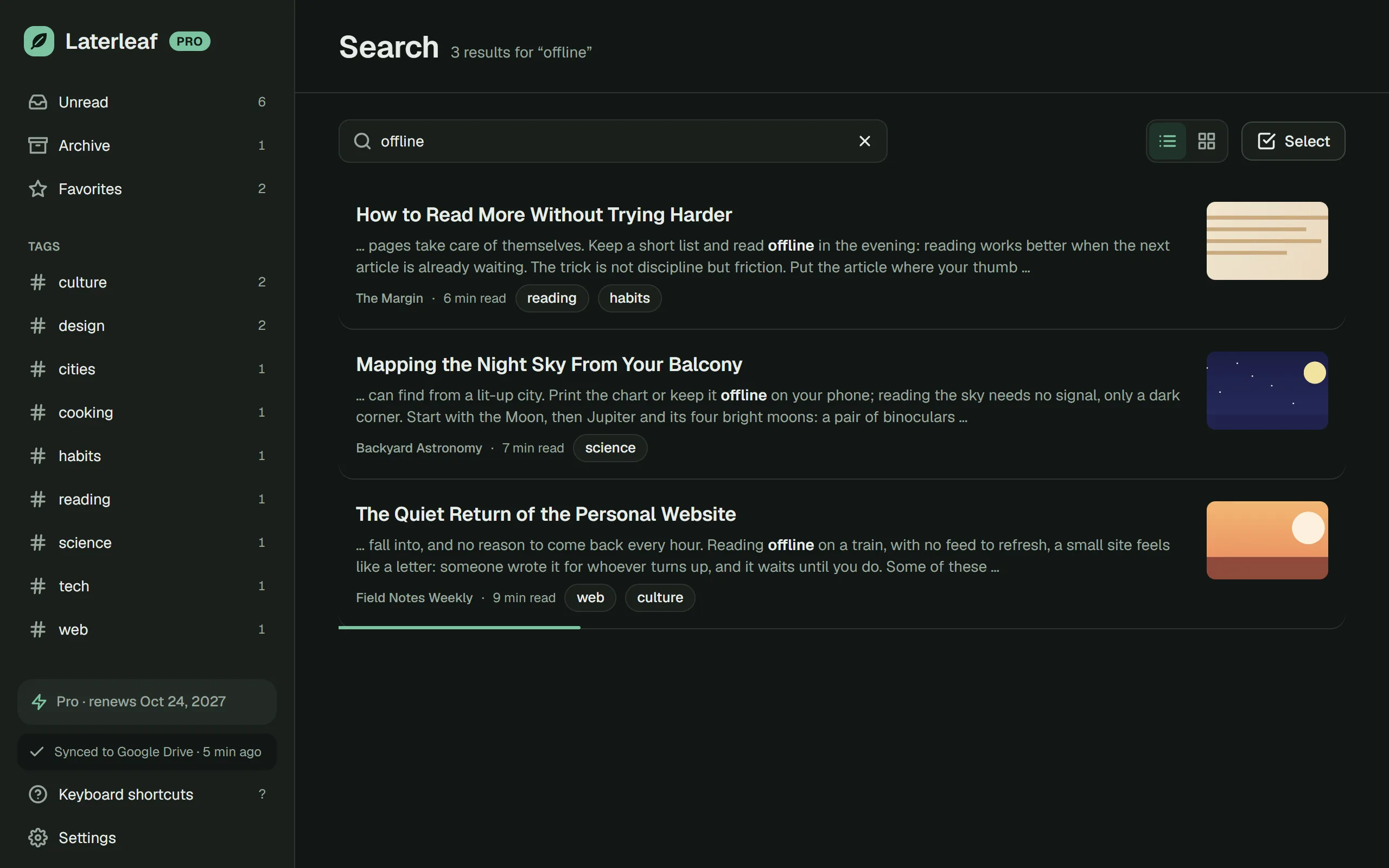
Task: Click the habits tag pill on first result
Action: point(629,298)
